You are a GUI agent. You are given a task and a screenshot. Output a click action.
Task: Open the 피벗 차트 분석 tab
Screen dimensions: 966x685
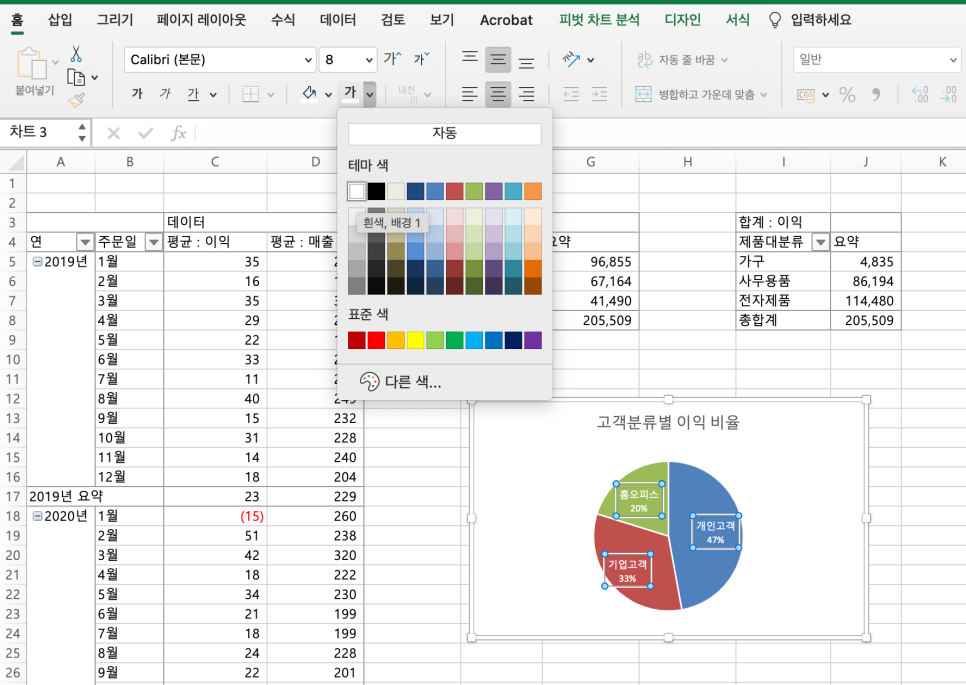click(x=599, y=20)
